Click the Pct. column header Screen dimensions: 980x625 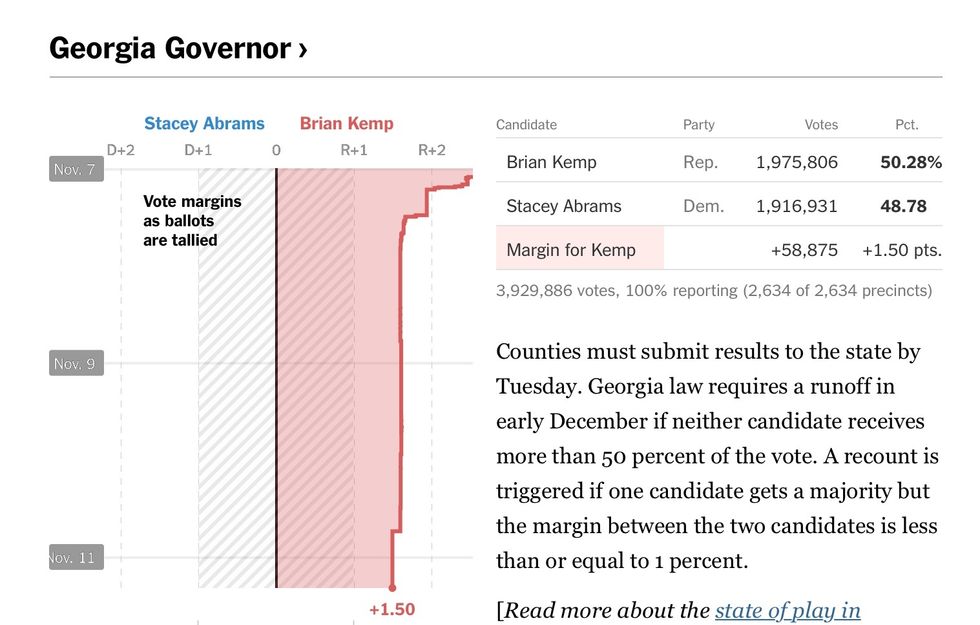coord(906,125)
